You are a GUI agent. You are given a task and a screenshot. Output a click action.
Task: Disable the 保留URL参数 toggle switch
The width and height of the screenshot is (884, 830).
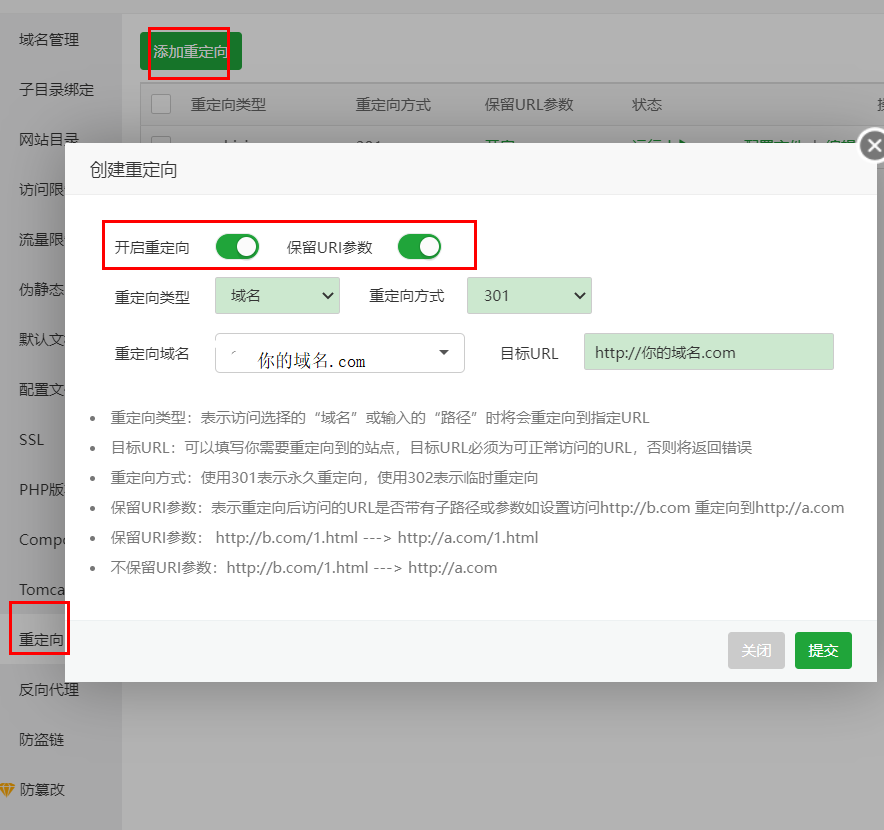419,245
